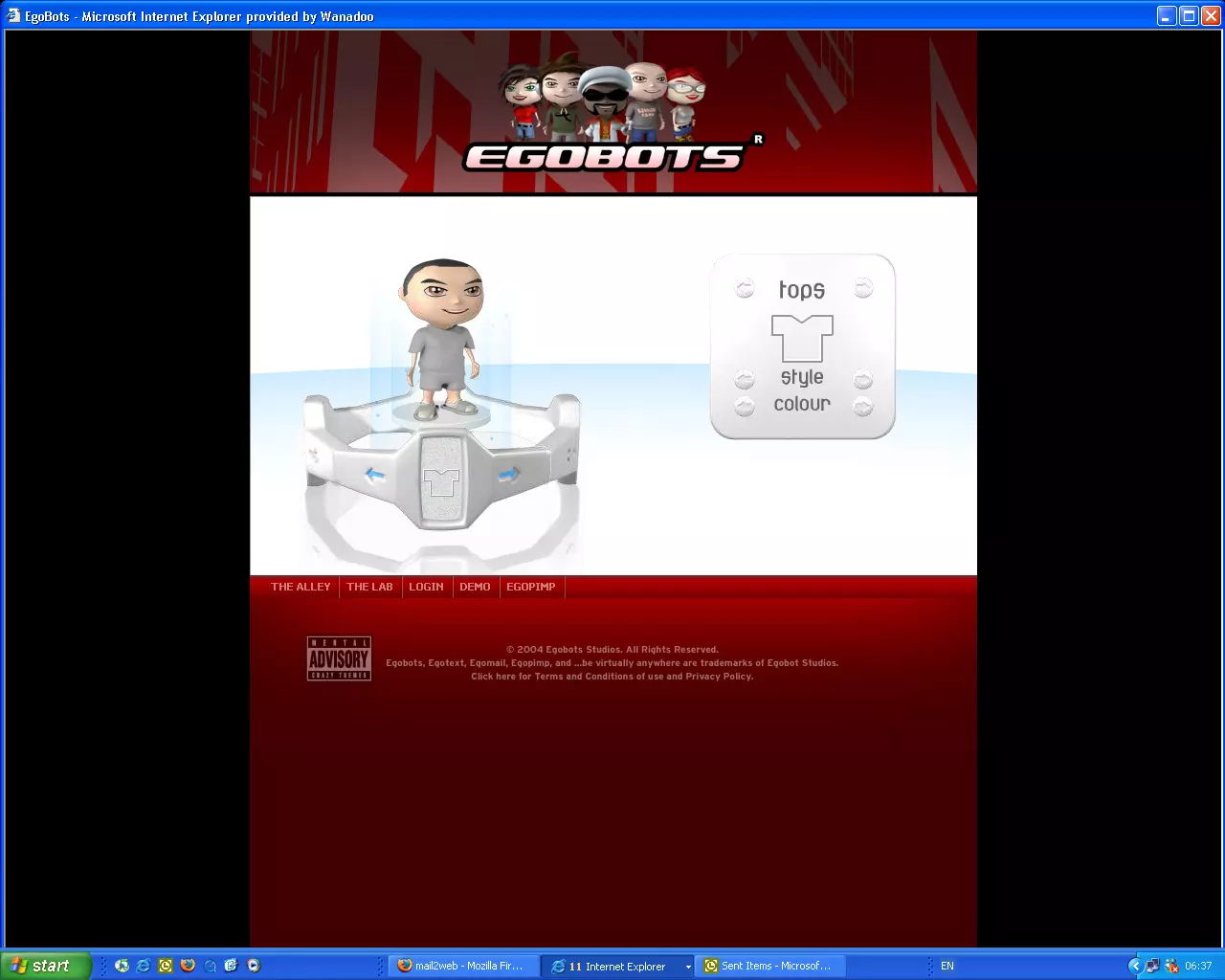This screenshot has width=1225, height=980.
Task: Select the previous style with left arrow
Action: click(745, 379)
